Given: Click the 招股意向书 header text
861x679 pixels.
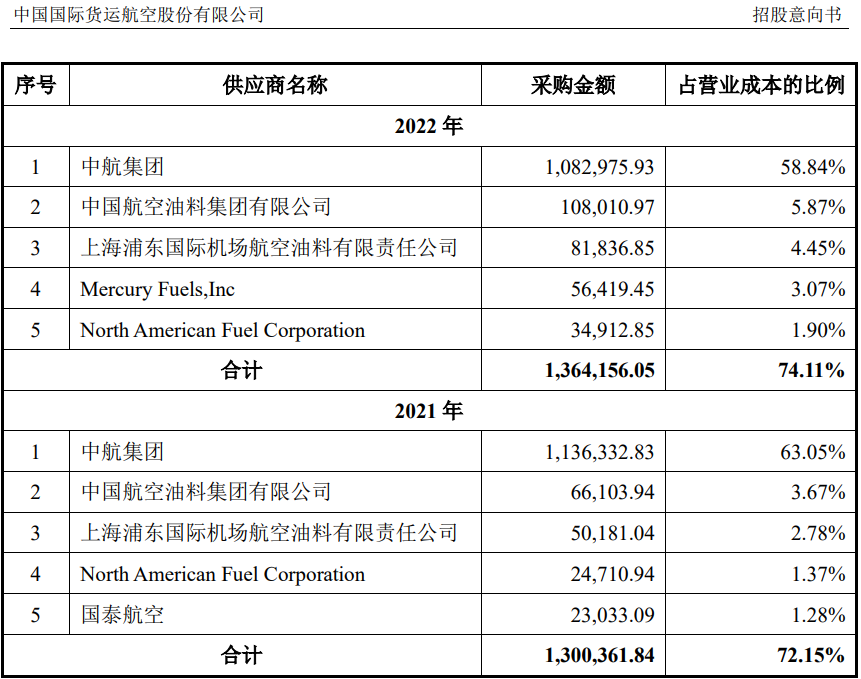Looking at the screenshot, I should click(797, 14).
